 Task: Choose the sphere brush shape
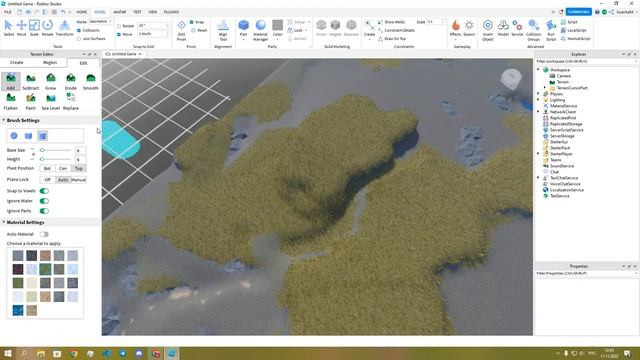click(14, 136)
